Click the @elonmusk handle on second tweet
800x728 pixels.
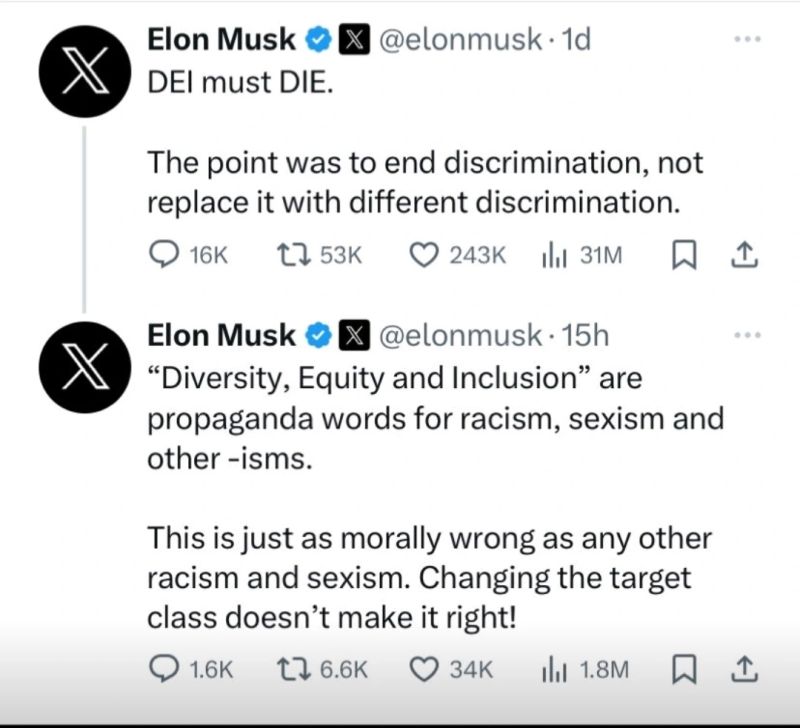[x=459, y=335]
